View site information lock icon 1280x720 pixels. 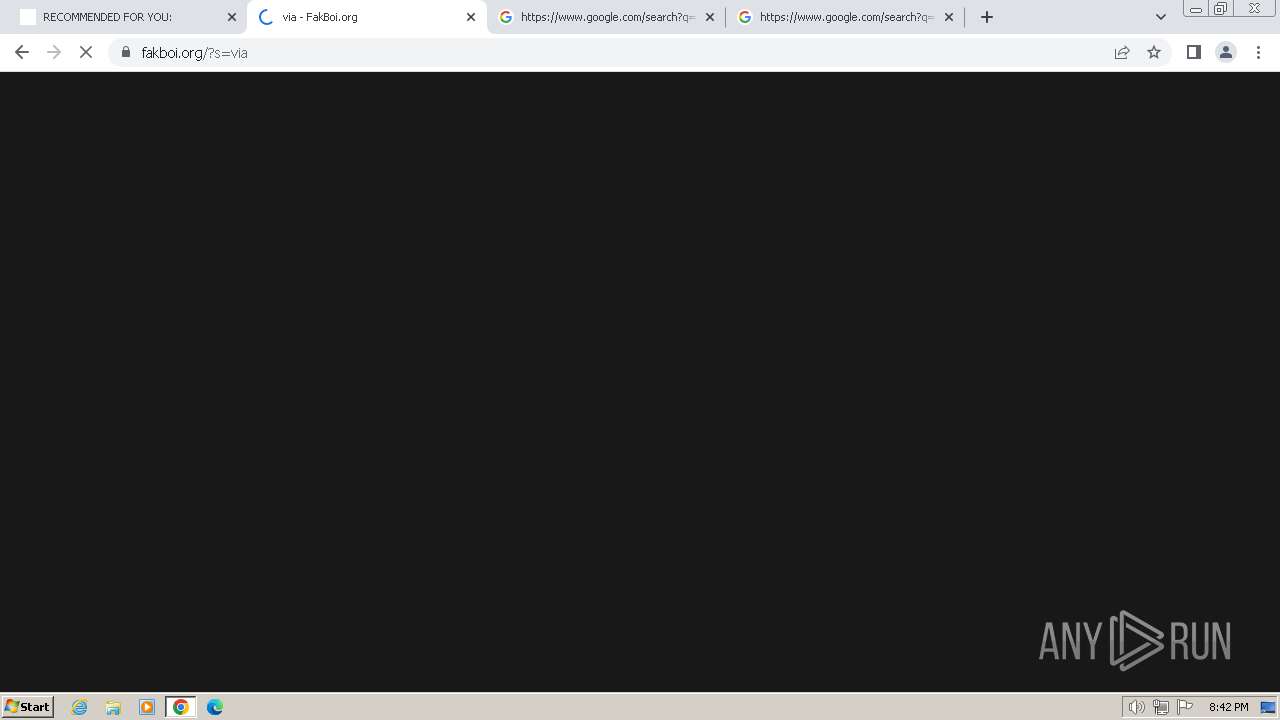pos(126,52)
